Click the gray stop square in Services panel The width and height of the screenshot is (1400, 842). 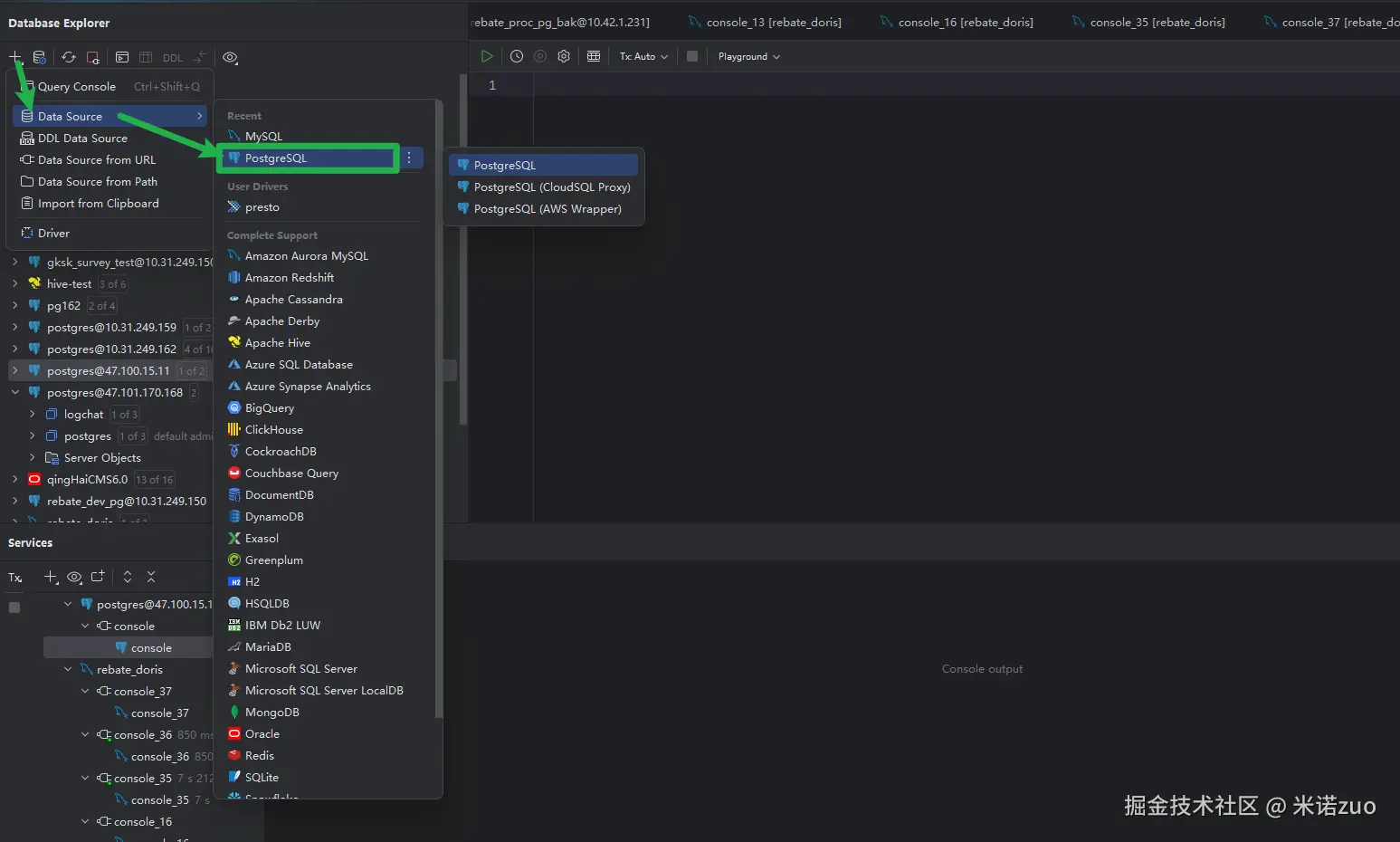point(14,608)
